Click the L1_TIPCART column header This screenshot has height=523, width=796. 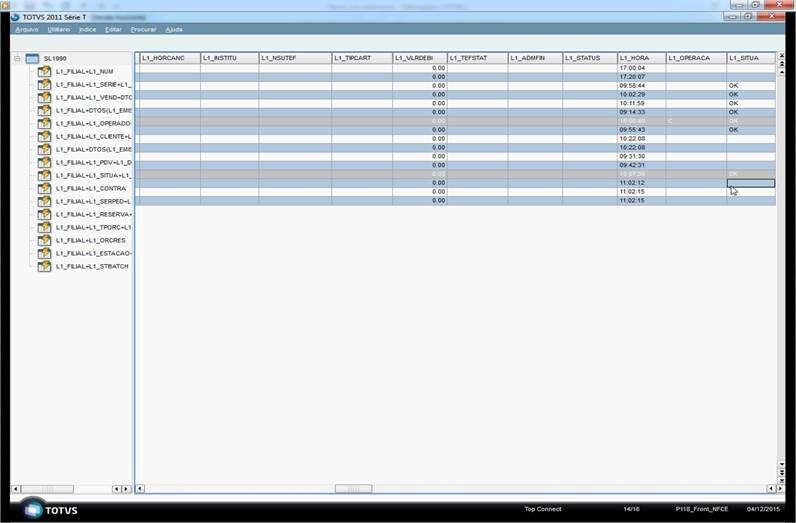362,58
